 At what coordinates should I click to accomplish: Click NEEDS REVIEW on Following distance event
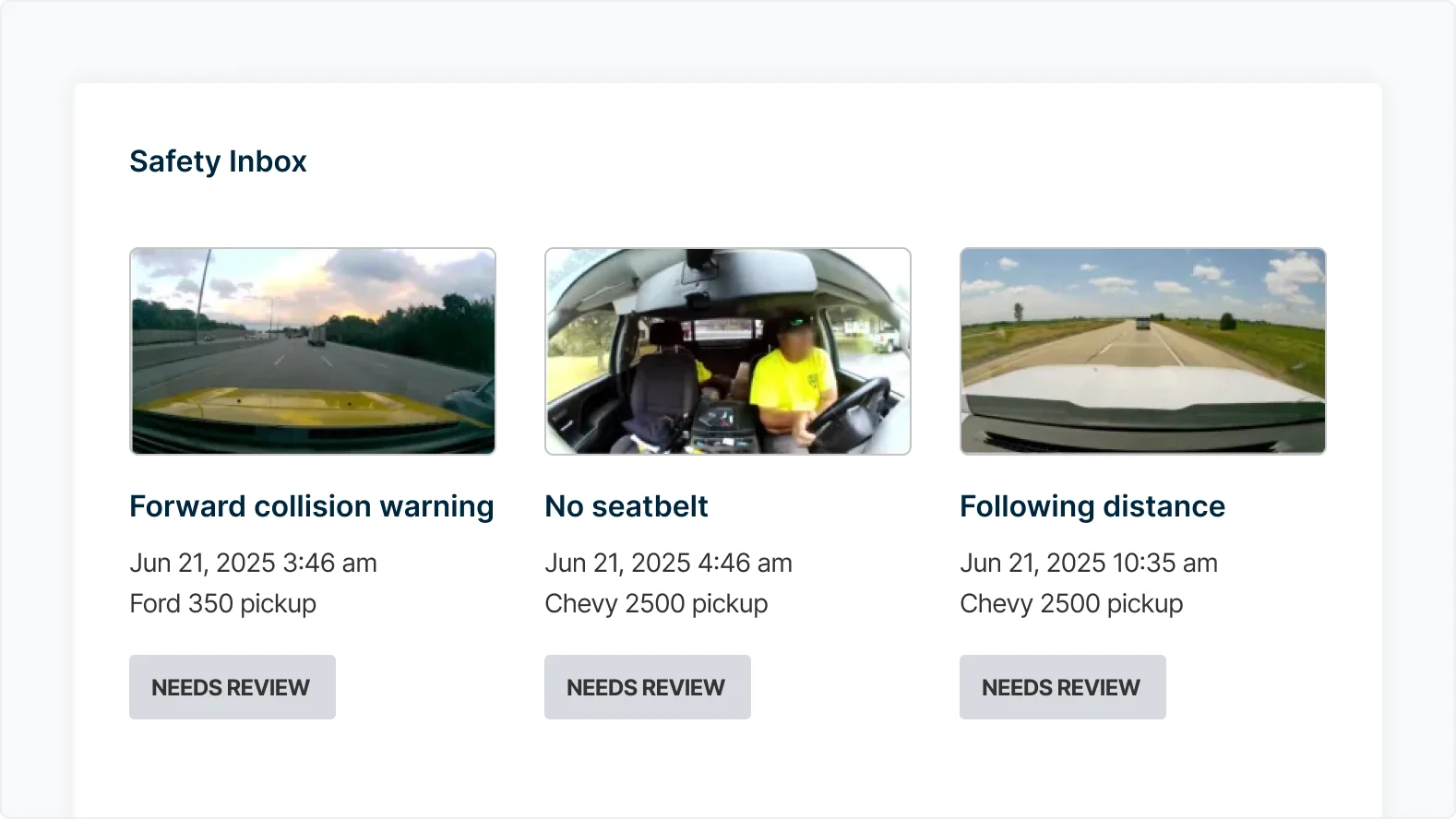click(x=1061, y=686)
